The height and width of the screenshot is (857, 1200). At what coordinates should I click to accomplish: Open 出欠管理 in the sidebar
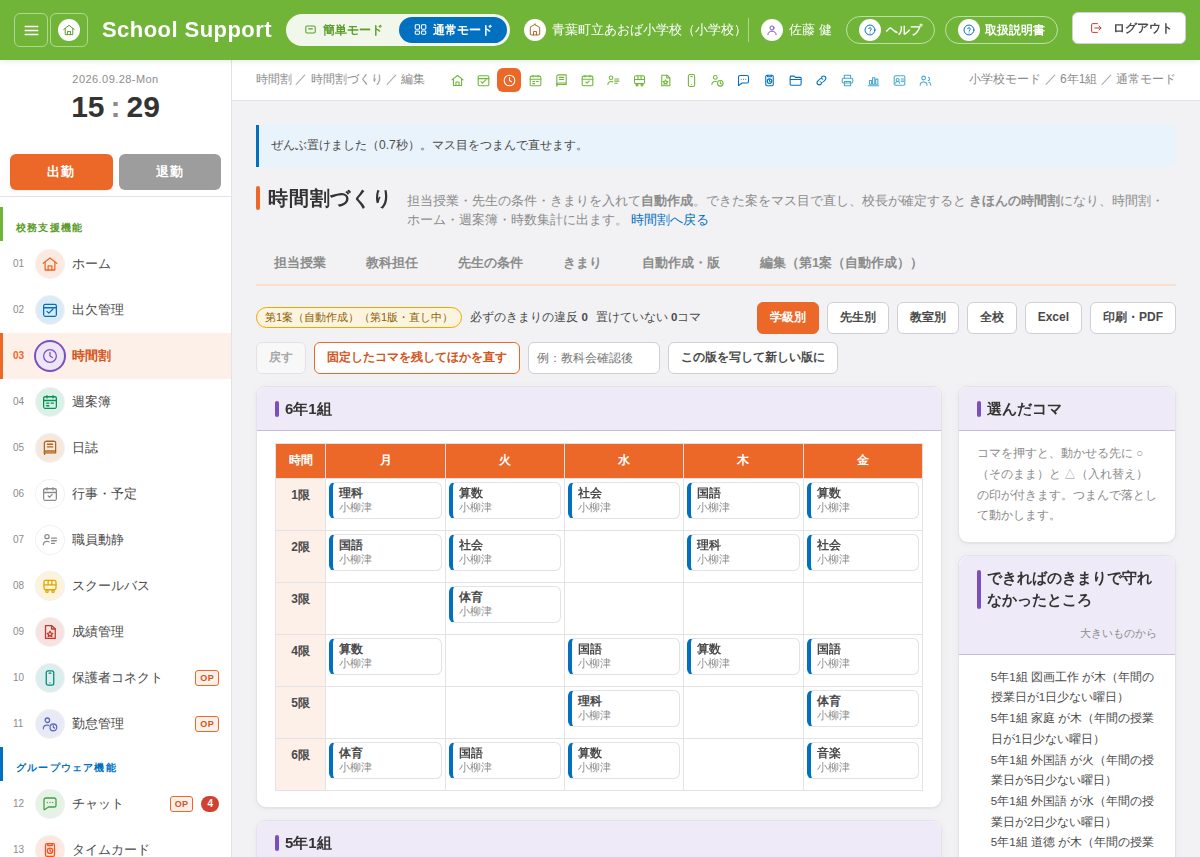coord(116,310)
